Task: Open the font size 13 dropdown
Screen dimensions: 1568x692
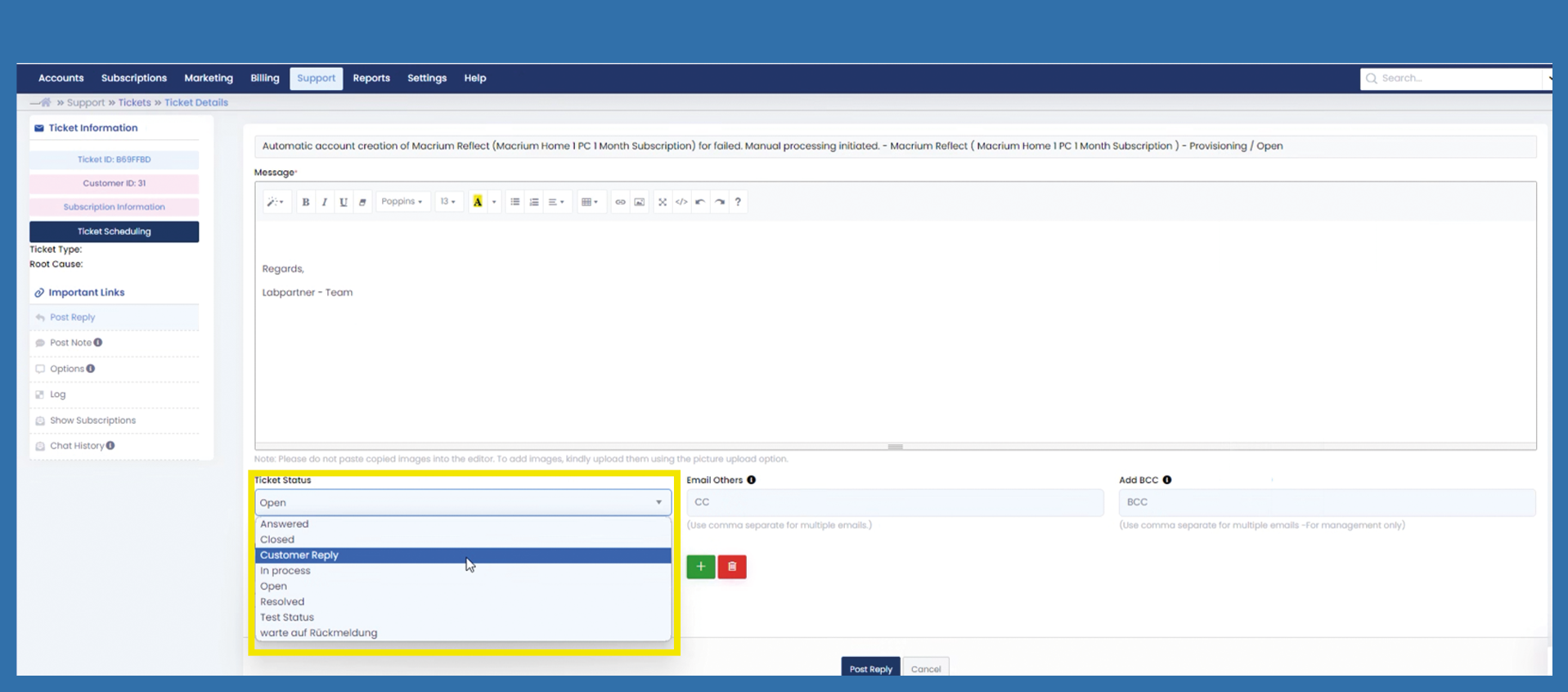Action: (x=447, y=202)
